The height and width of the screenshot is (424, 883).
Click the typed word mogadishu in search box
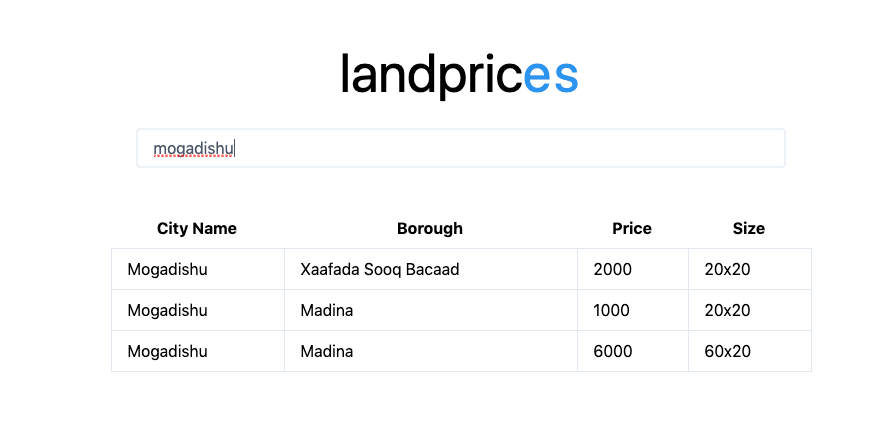click(x=193, y=149)
